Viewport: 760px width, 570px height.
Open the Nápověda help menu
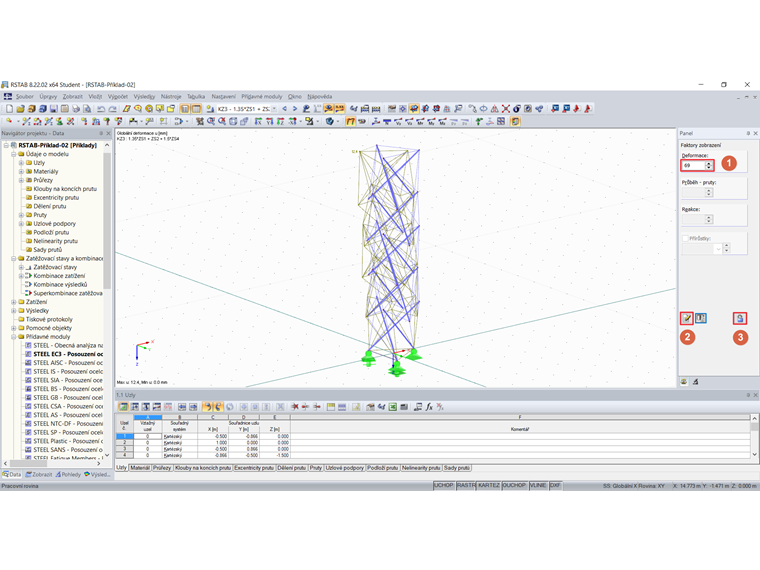[x=320, y=96]
